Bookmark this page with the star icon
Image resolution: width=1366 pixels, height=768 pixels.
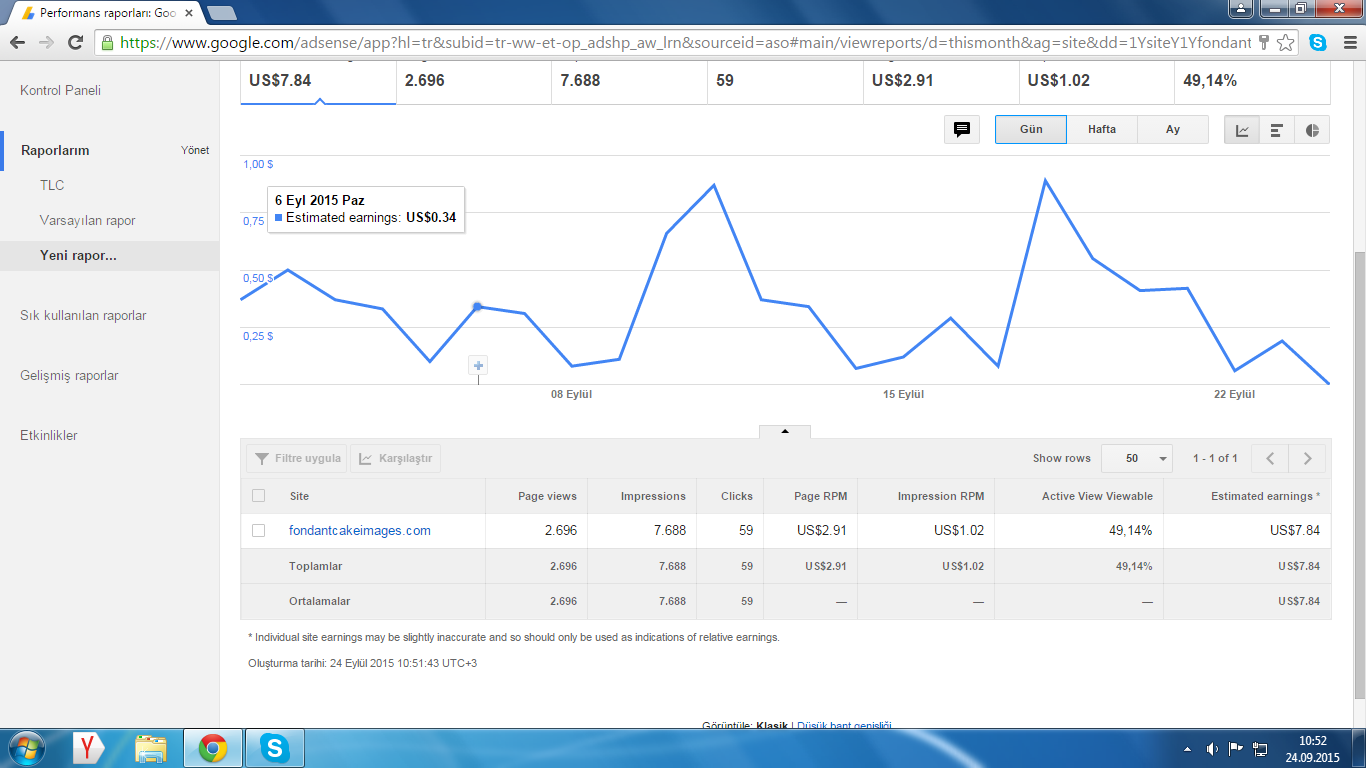point(1286,42)
